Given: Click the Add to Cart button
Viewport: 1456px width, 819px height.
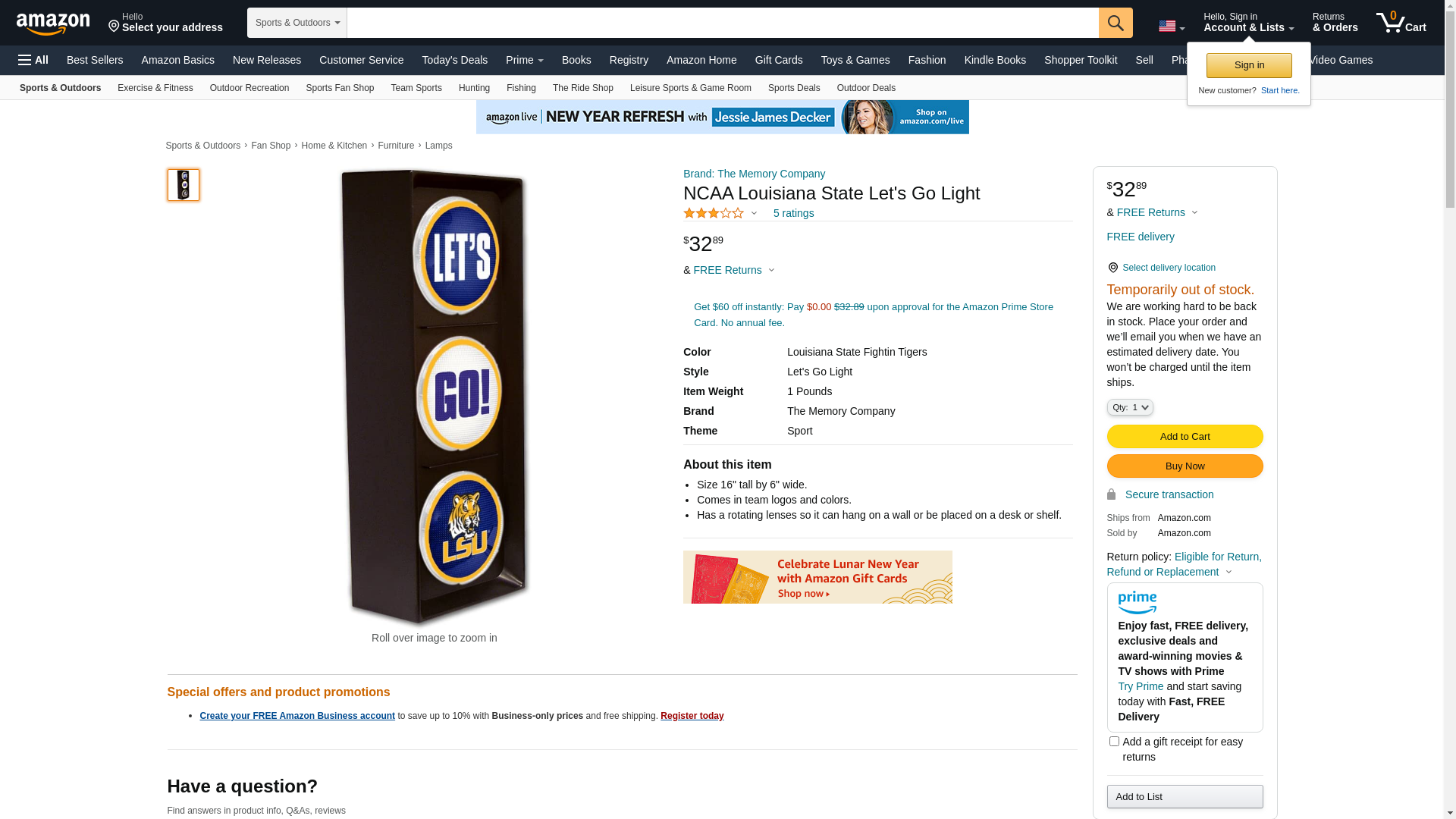Looking at the screenshot, I should point(1185,436).
